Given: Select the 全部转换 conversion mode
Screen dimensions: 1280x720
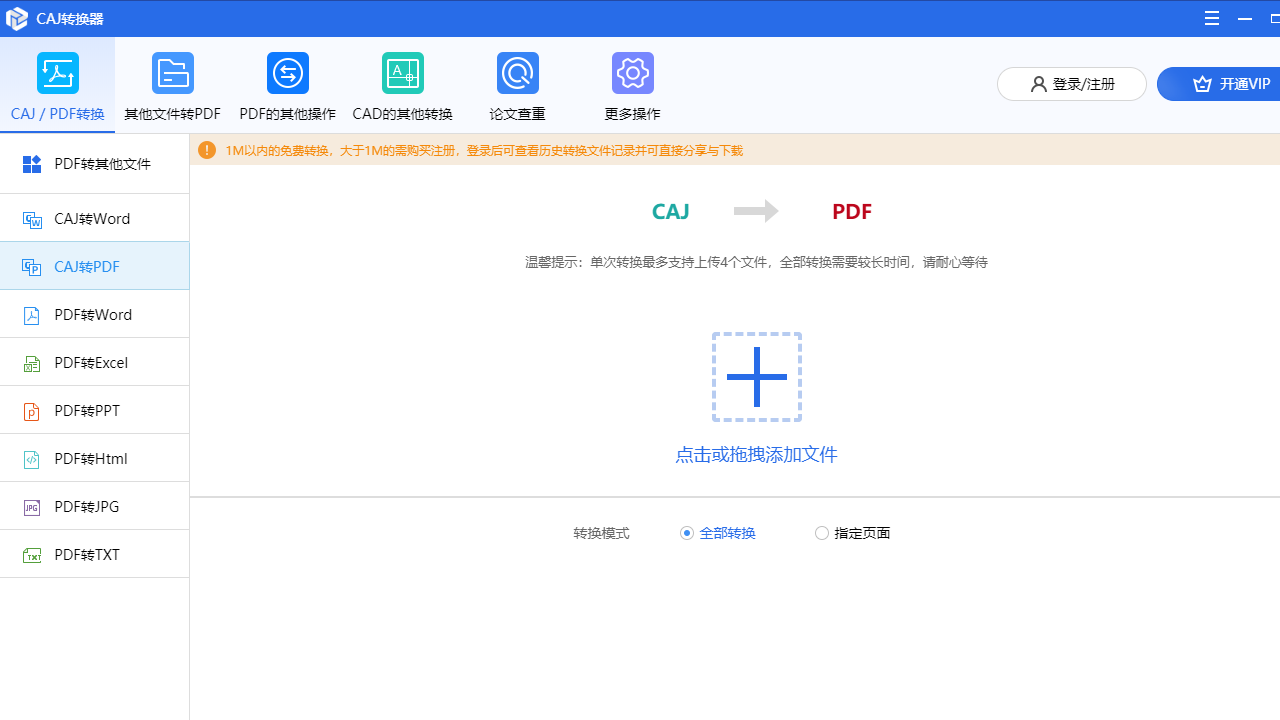Looking at the screenshot, I should click(x=687, y=533).
